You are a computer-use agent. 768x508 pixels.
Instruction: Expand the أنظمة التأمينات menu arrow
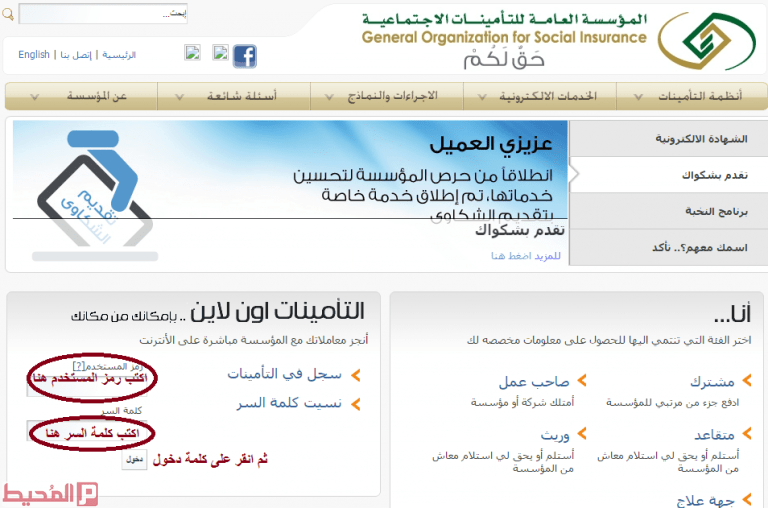coord(638,97)
